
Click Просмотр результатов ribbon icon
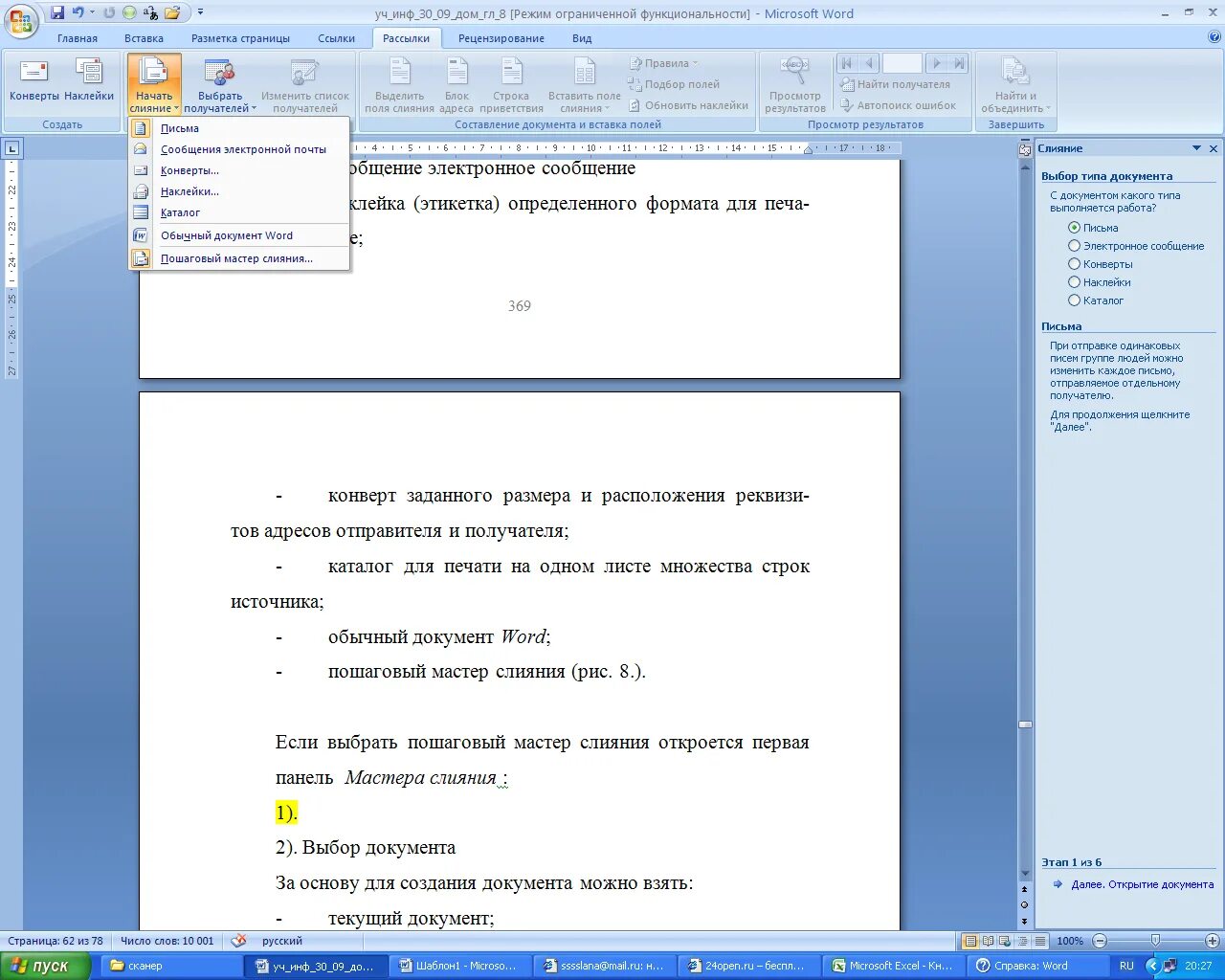[x=794, y=85]
